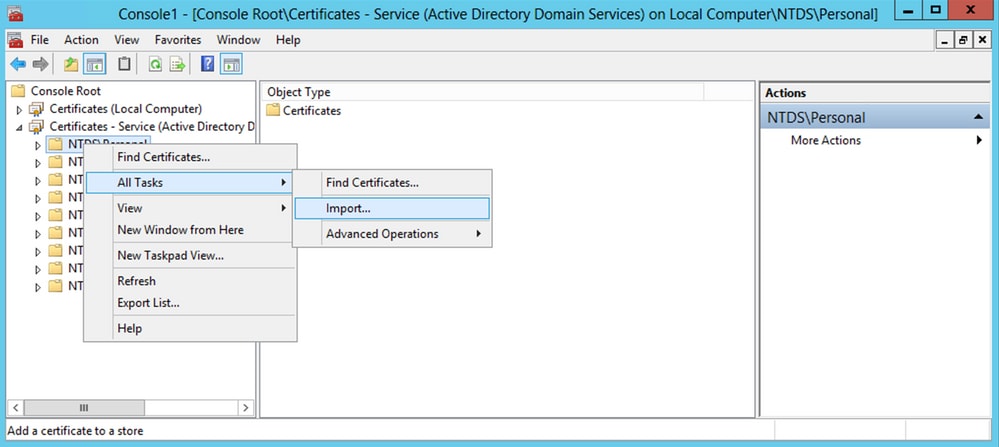Click the Export List toolbar icon
This screenshot has width=999, height=447.
pyautogui.click(x=177, y=64)
